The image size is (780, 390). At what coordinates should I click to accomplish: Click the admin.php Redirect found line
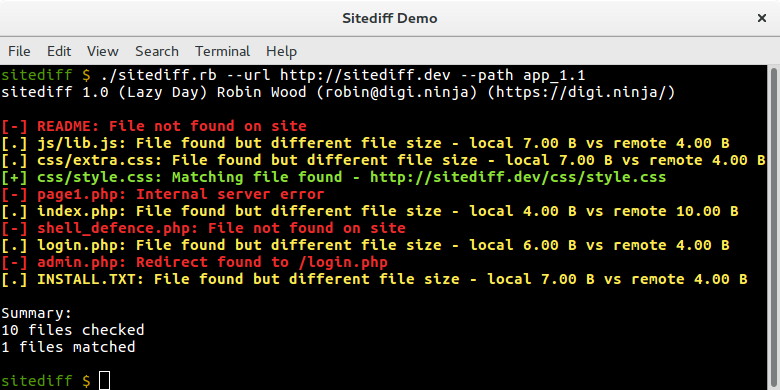[x=194, y=262]
